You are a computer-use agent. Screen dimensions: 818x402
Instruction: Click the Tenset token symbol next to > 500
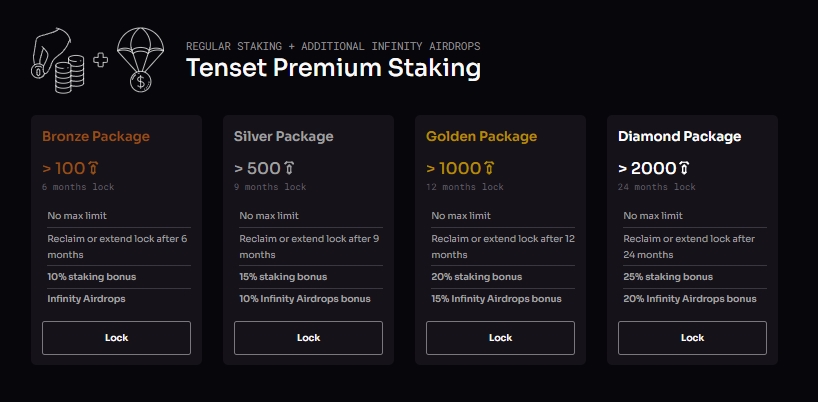(x=288, y=168)
